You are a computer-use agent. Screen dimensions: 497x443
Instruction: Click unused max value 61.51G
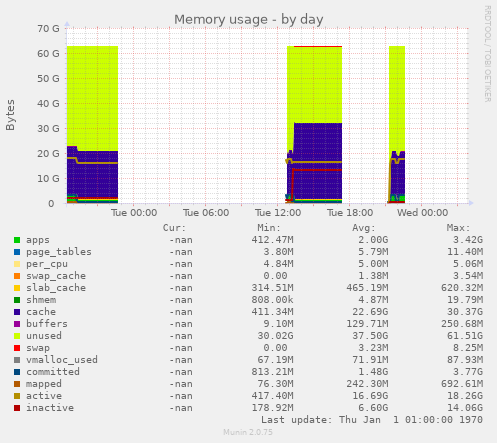coord(465,336)
